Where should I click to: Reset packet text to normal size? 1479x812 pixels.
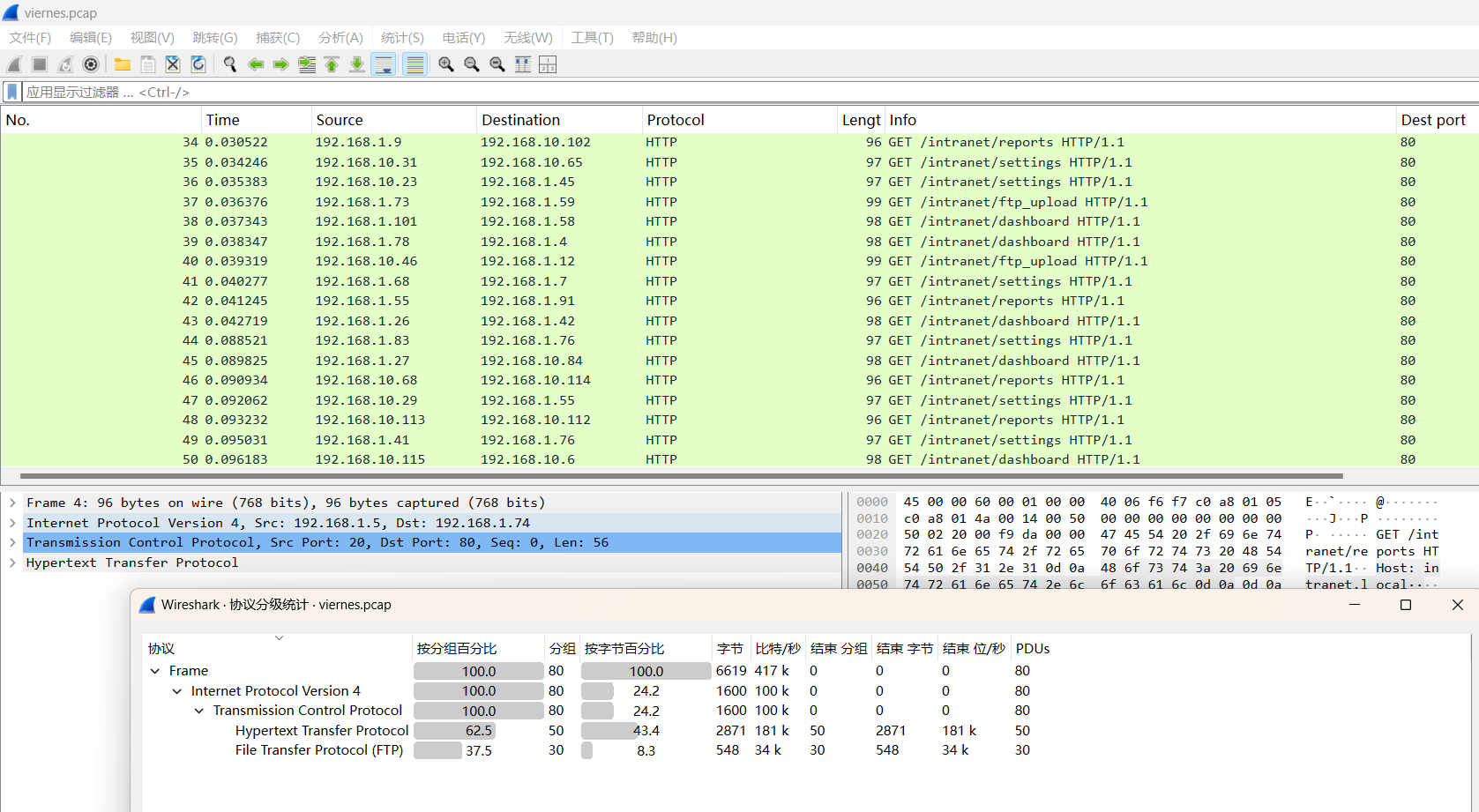[497, 64]
